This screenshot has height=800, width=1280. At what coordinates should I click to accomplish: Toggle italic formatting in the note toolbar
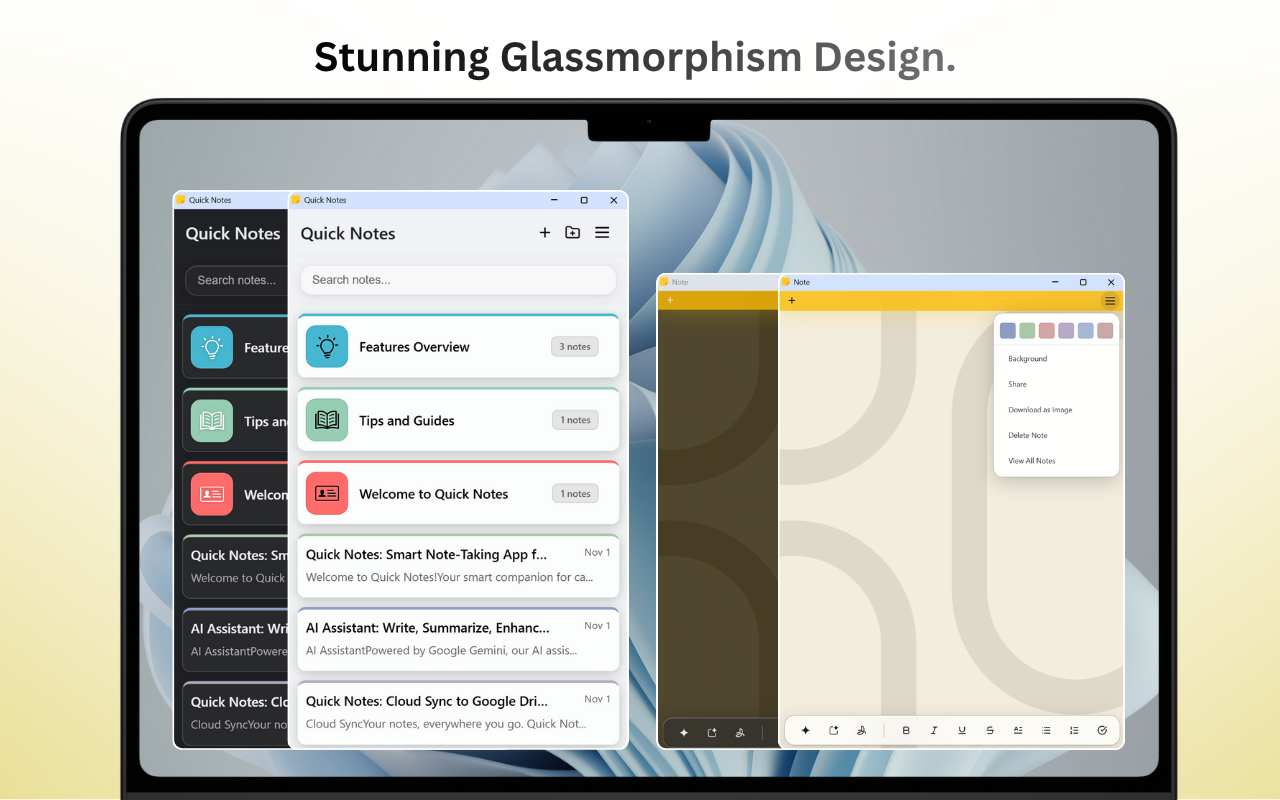pos(934,731)
